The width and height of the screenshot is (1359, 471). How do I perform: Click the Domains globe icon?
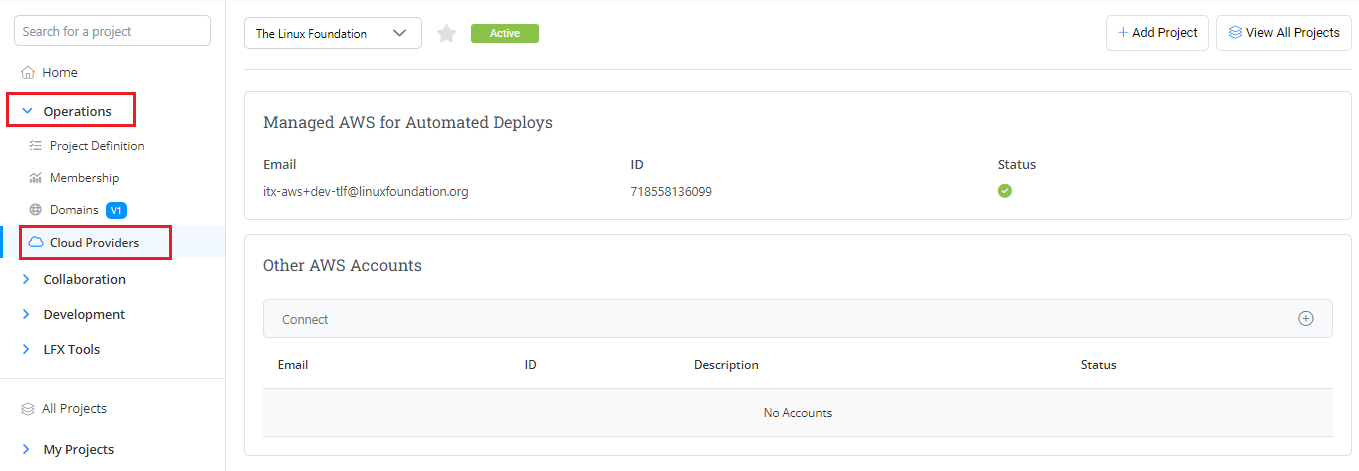pos(36,210)
